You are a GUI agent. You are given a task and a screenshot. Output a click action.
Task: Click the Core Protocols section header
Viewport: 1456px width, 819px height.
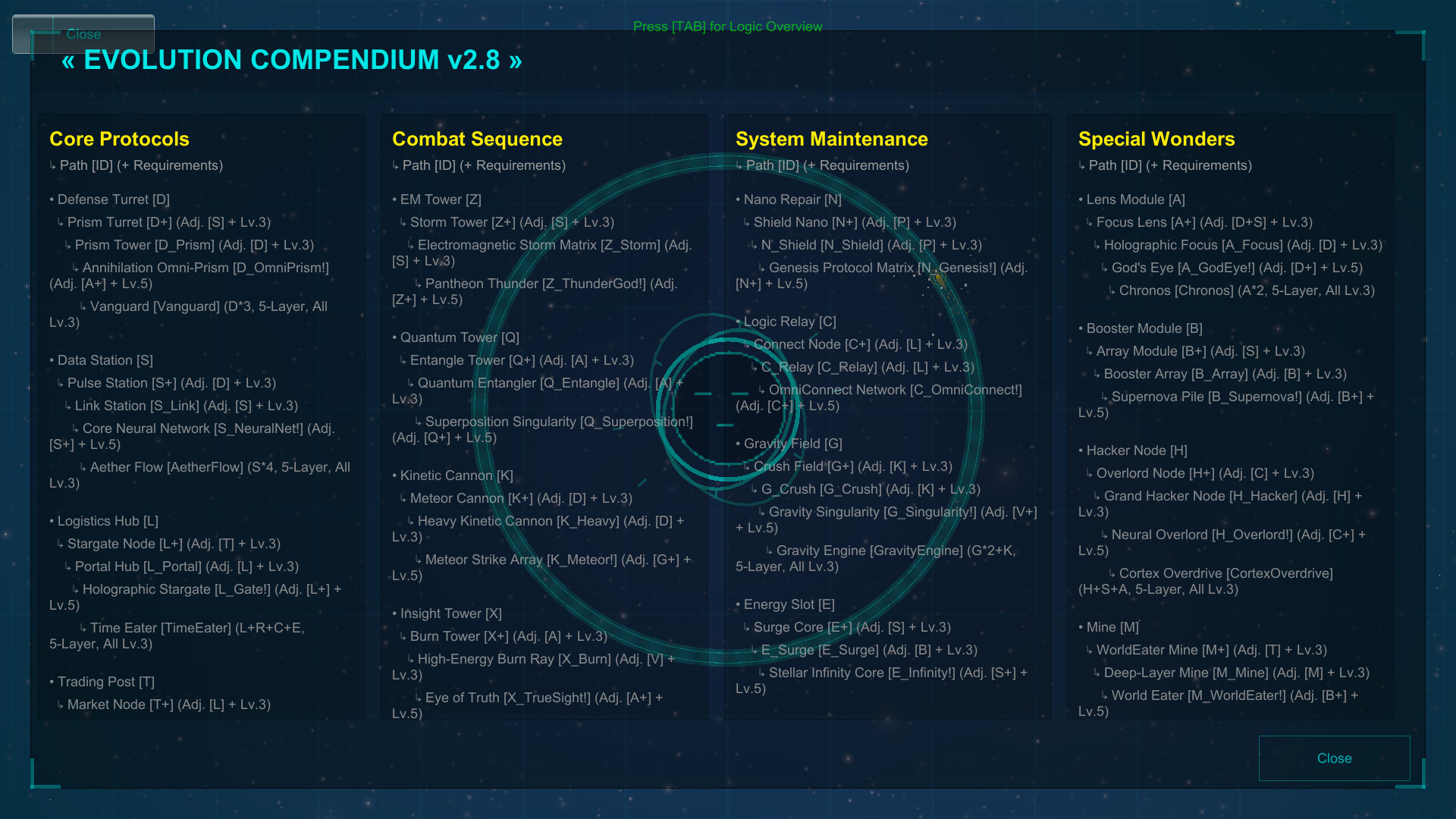pos(120,140)
